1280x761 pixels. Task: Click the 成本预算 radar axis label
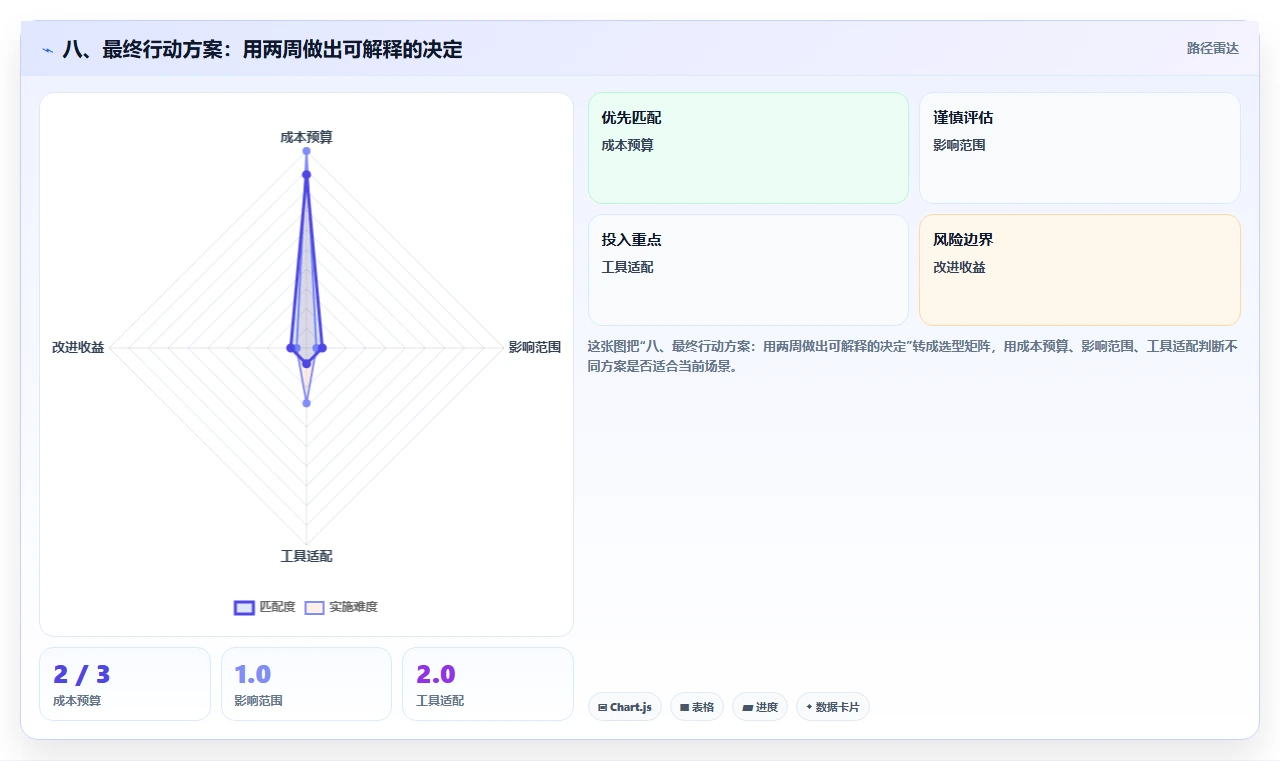tap(306, 137)
